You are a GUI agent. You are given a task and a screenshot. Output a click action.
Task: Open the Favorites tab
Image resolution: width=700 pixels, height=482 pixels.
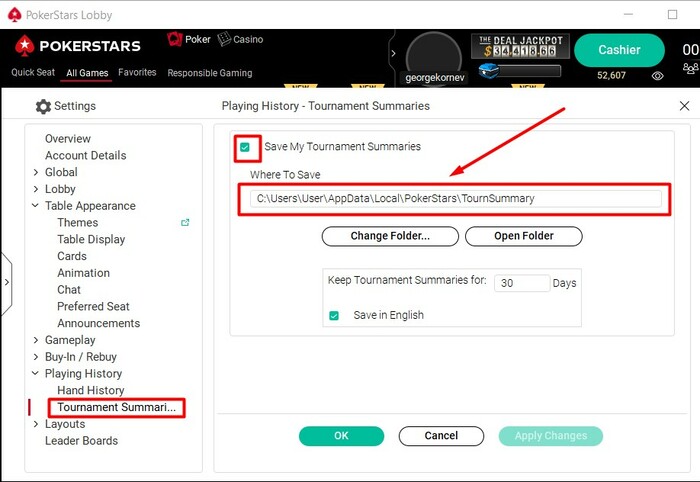click(x=137, y=72)
